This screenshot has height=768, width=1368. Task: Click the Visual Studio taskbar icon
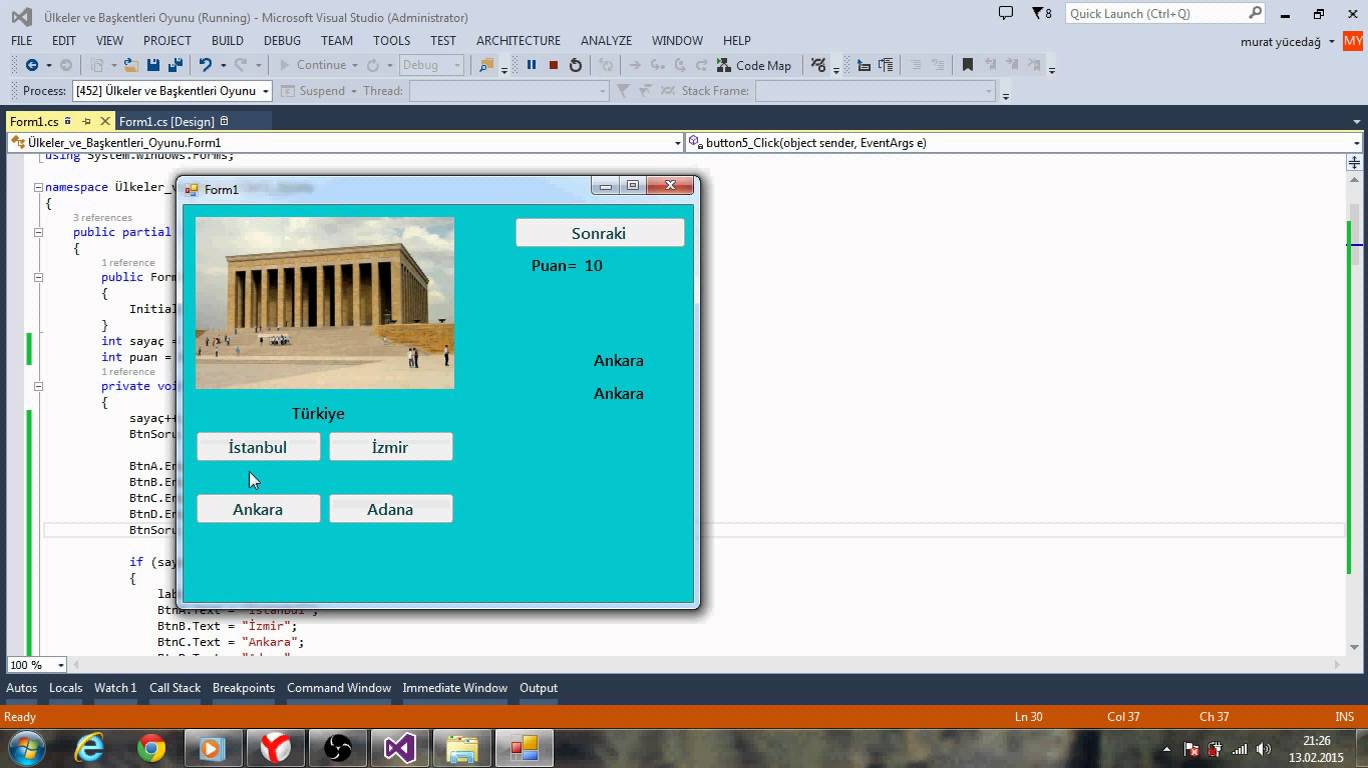click(x=400, y=748)
